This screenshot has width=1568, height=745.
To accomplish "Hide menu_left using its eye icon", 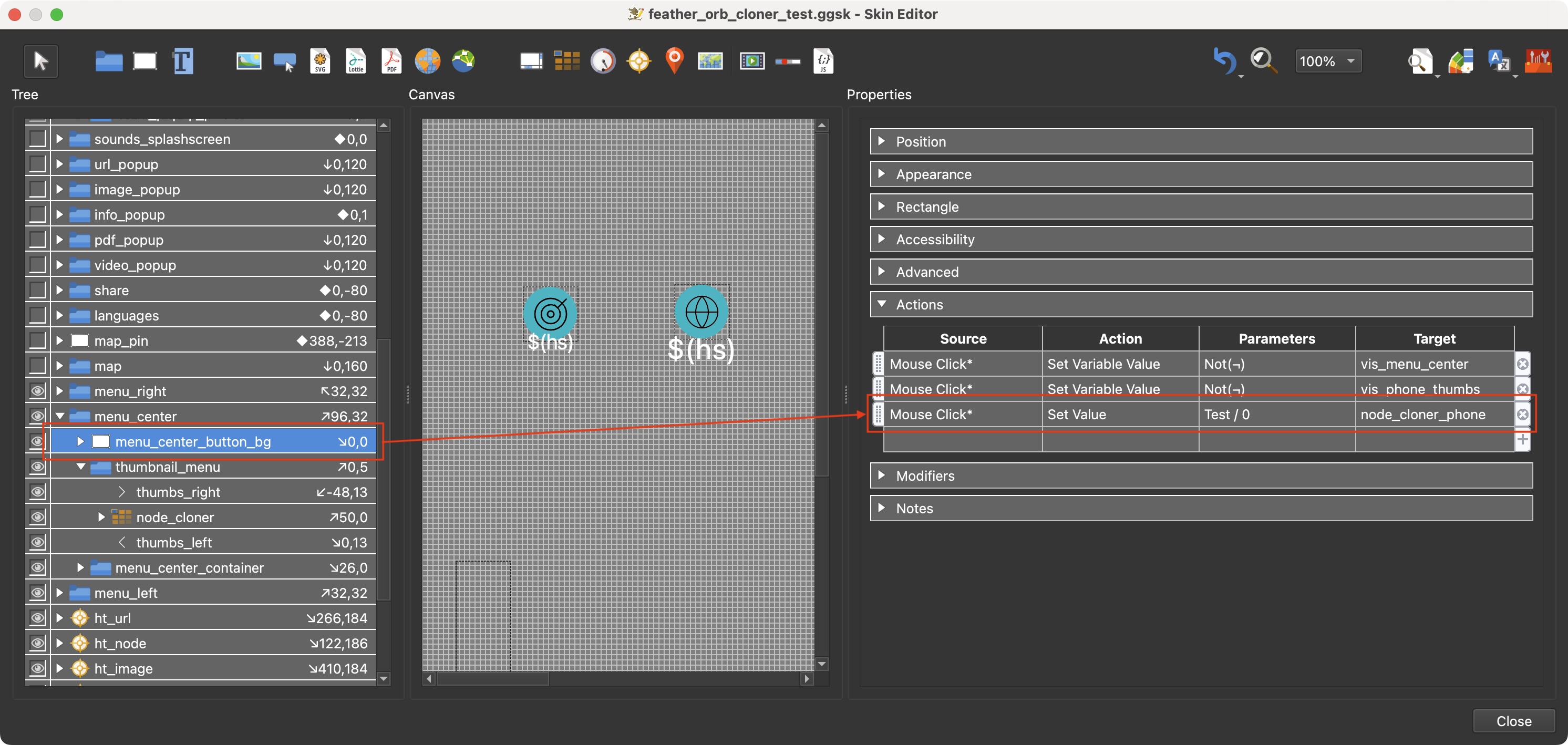I will click(38, 592).
